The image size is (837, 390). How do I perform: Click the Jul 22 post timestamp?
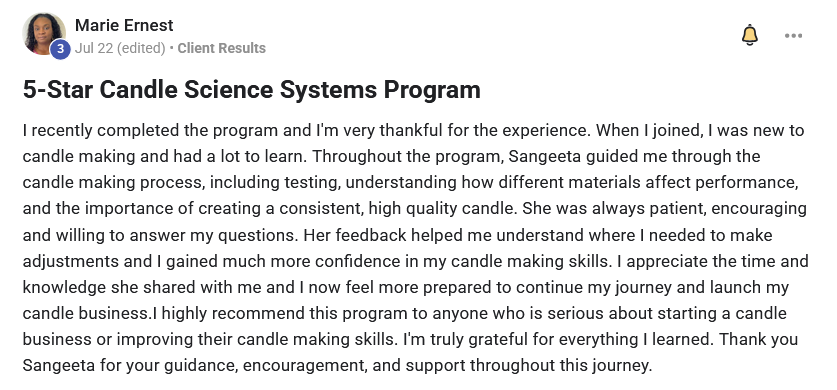[94, 49]
